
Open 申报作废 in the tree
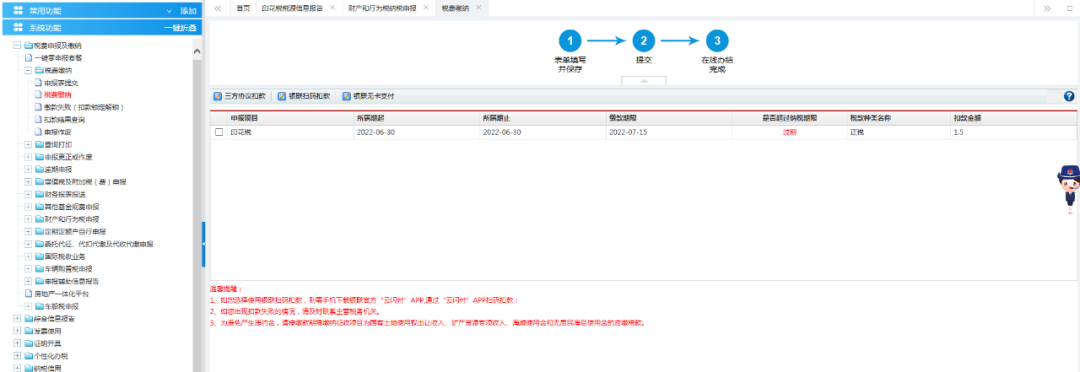[x=58, y=132]
